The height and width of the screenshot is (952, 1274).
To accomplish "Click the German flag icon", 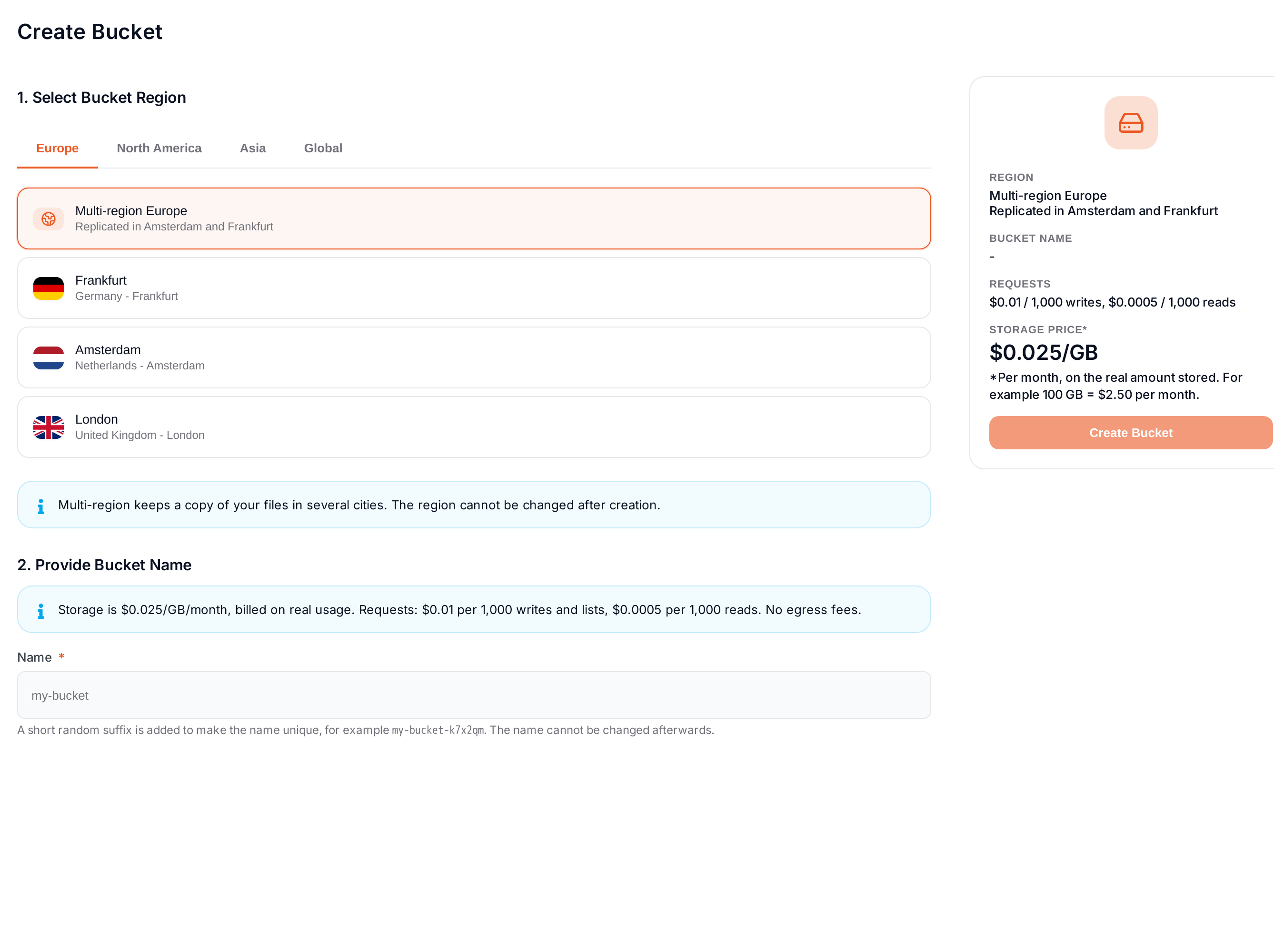I will pos(49,288).
